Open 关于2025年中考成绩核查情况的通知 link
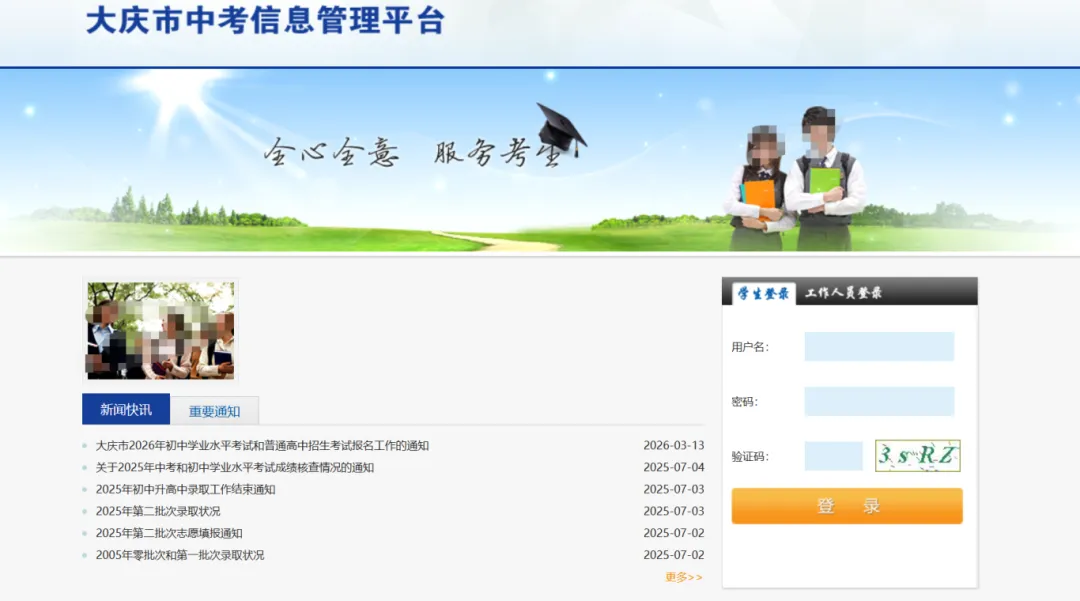The width and height of the screenshot is (1080, 601). (234, 467)
